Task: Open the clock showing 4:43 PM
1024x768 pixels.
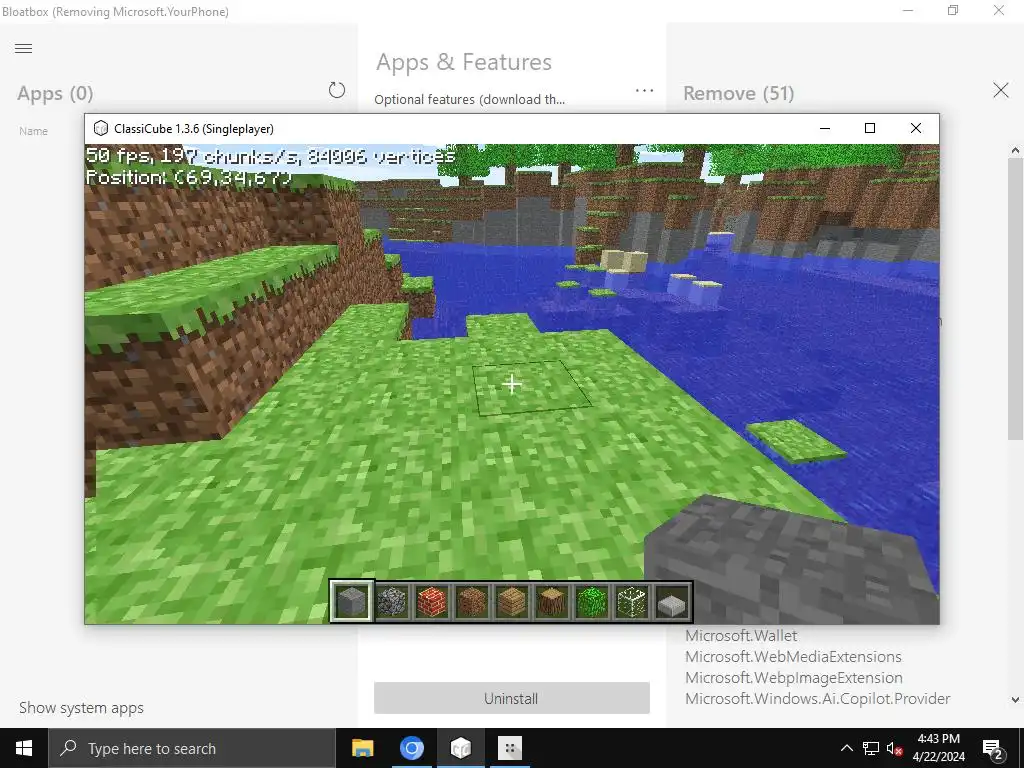Action: [938, 748]
